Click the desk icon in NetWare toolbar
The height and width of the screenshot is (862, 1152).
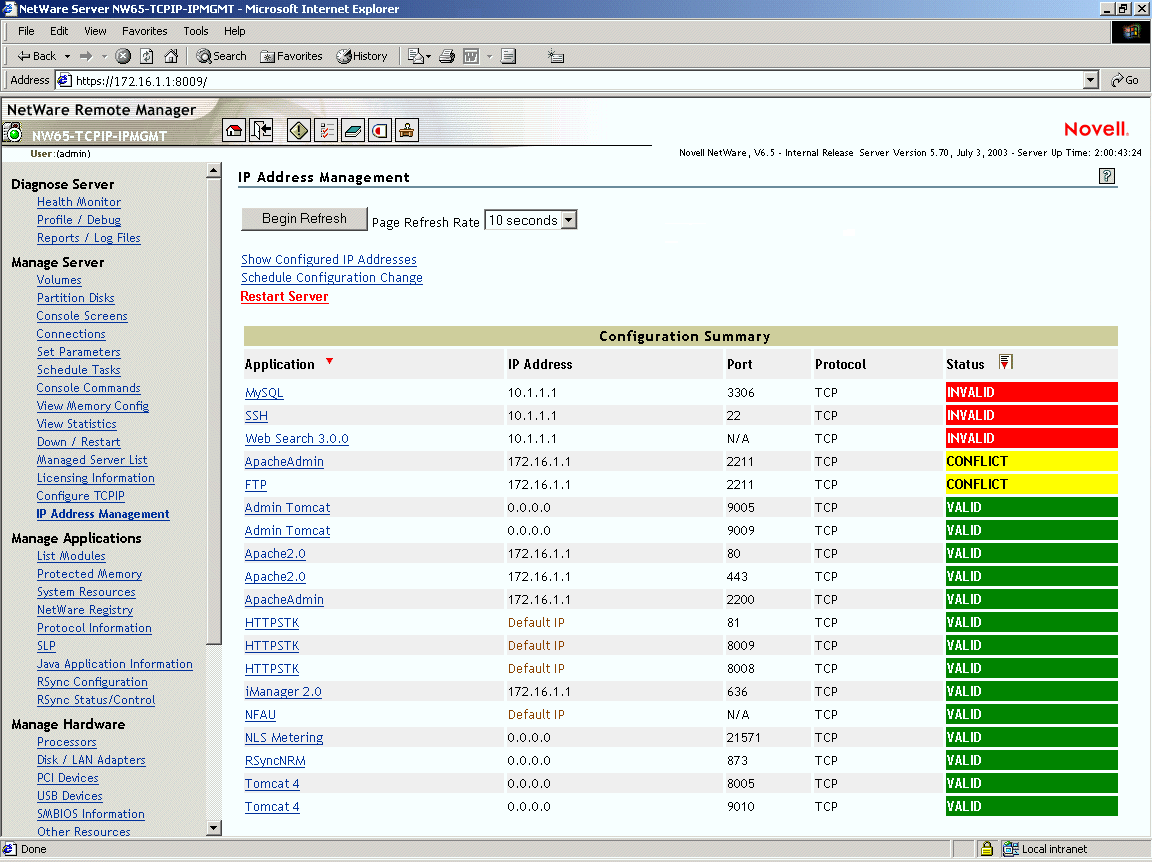coord(407,130)
